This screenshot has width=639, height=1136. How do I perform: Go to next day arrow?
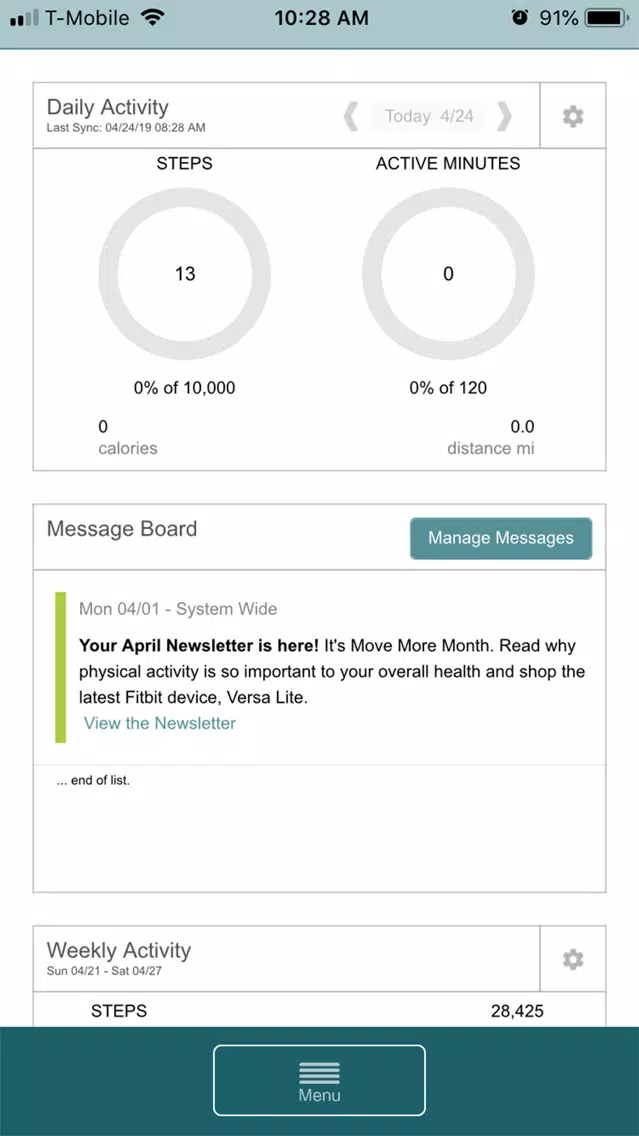tap(504, 116)
